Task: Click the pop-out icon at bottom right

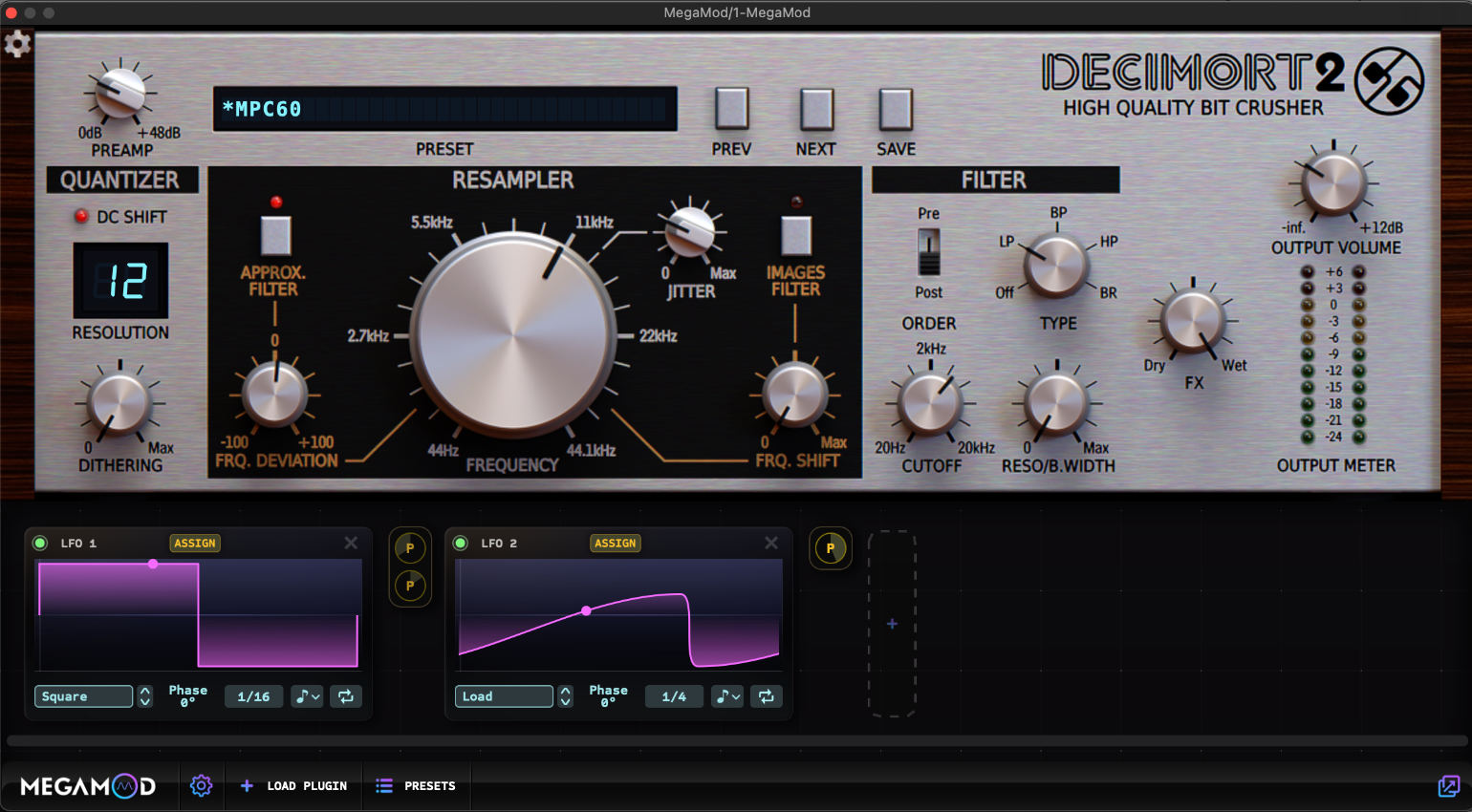Action: click(1449, 785)
